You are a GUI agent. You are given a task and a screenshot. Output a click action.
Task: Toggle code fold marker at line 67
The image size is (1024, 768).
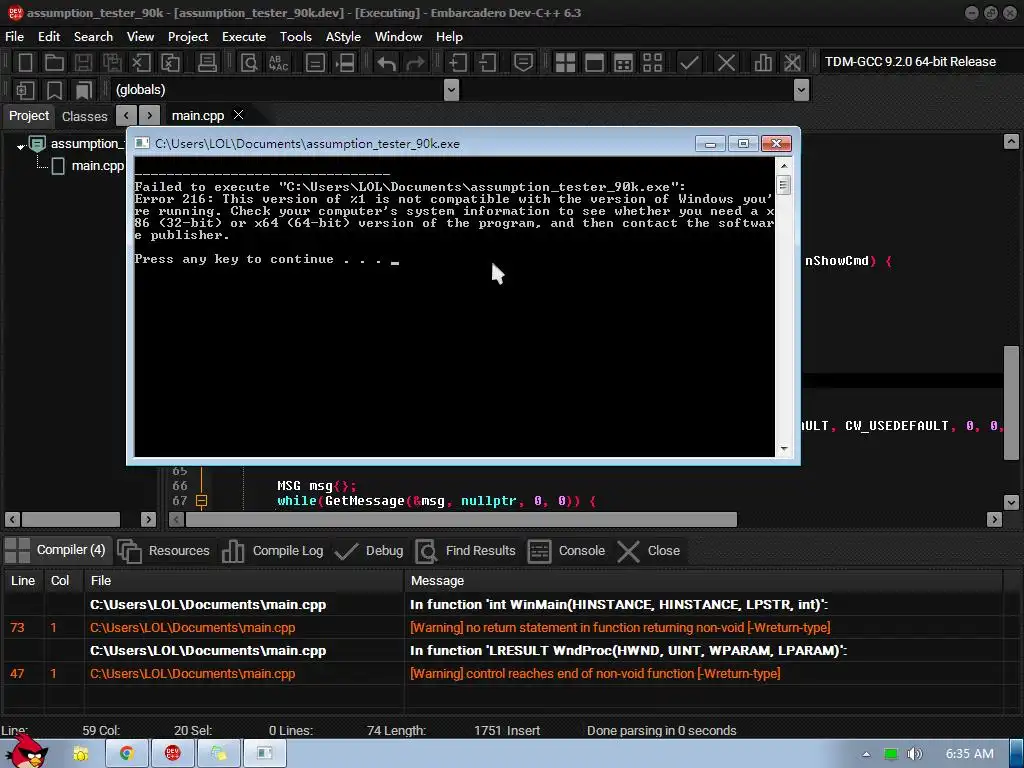[202, 501]
